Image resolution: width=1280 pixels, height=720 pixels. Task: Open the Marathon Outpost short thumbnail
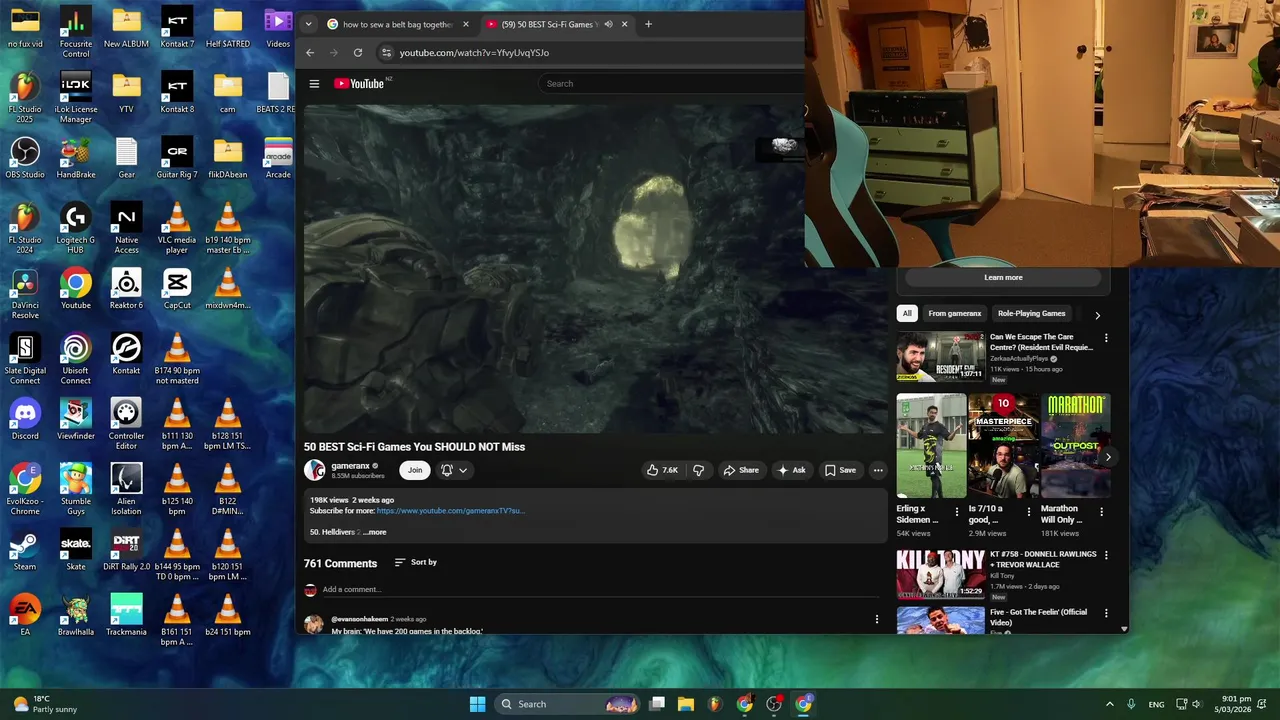[1076, 446]
